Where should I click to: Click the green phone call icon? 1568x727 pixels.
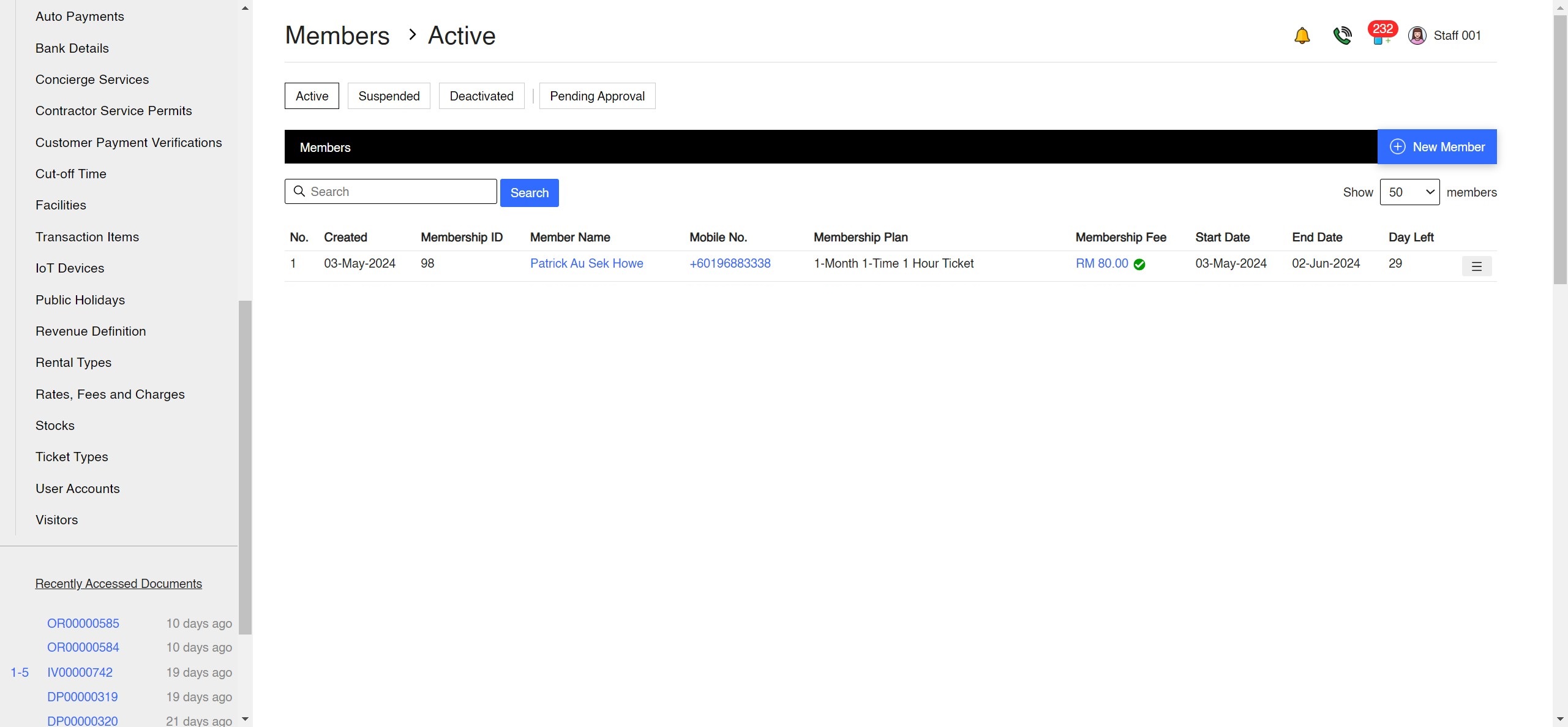[x=1343, y=35]
